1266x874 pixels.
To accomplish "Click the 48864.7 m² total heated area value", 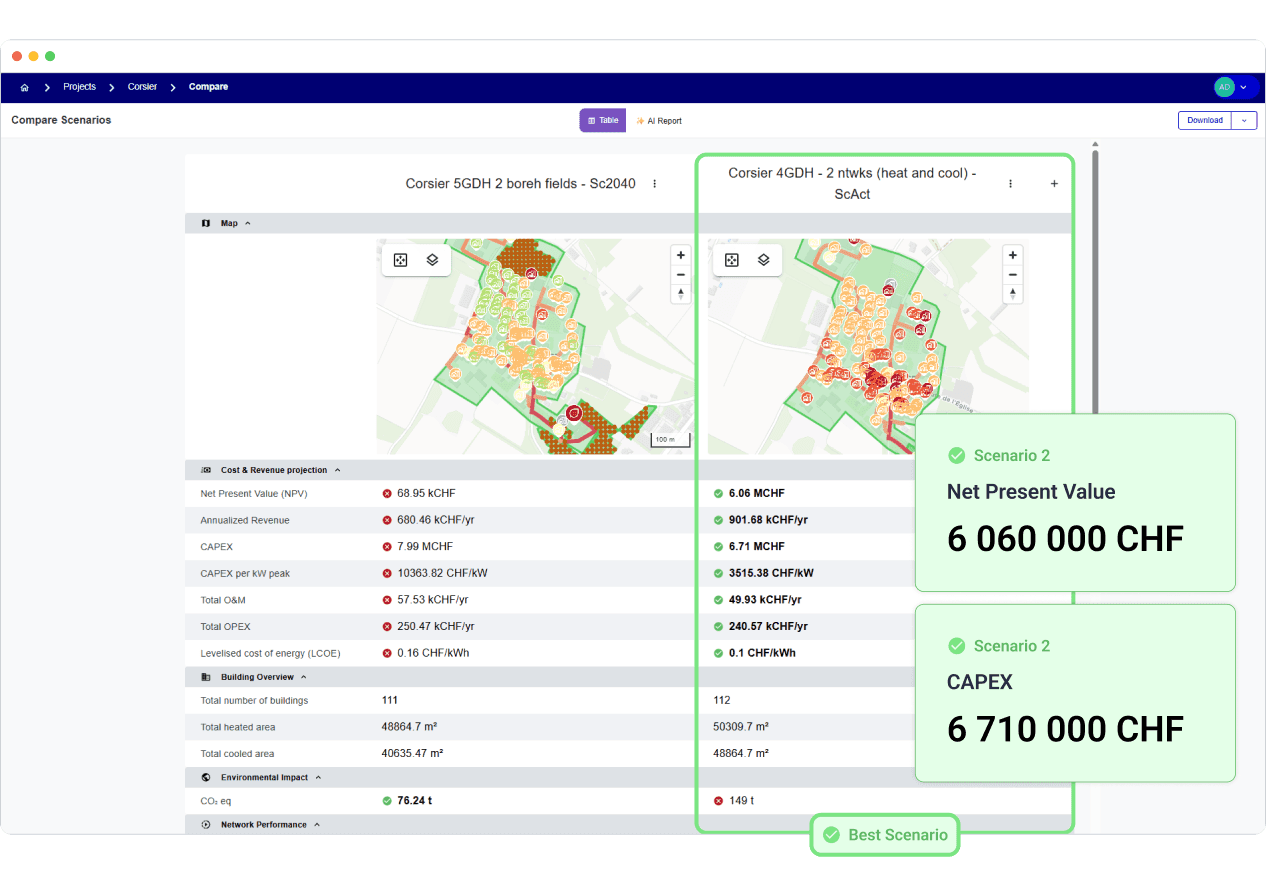I will 409,727.
